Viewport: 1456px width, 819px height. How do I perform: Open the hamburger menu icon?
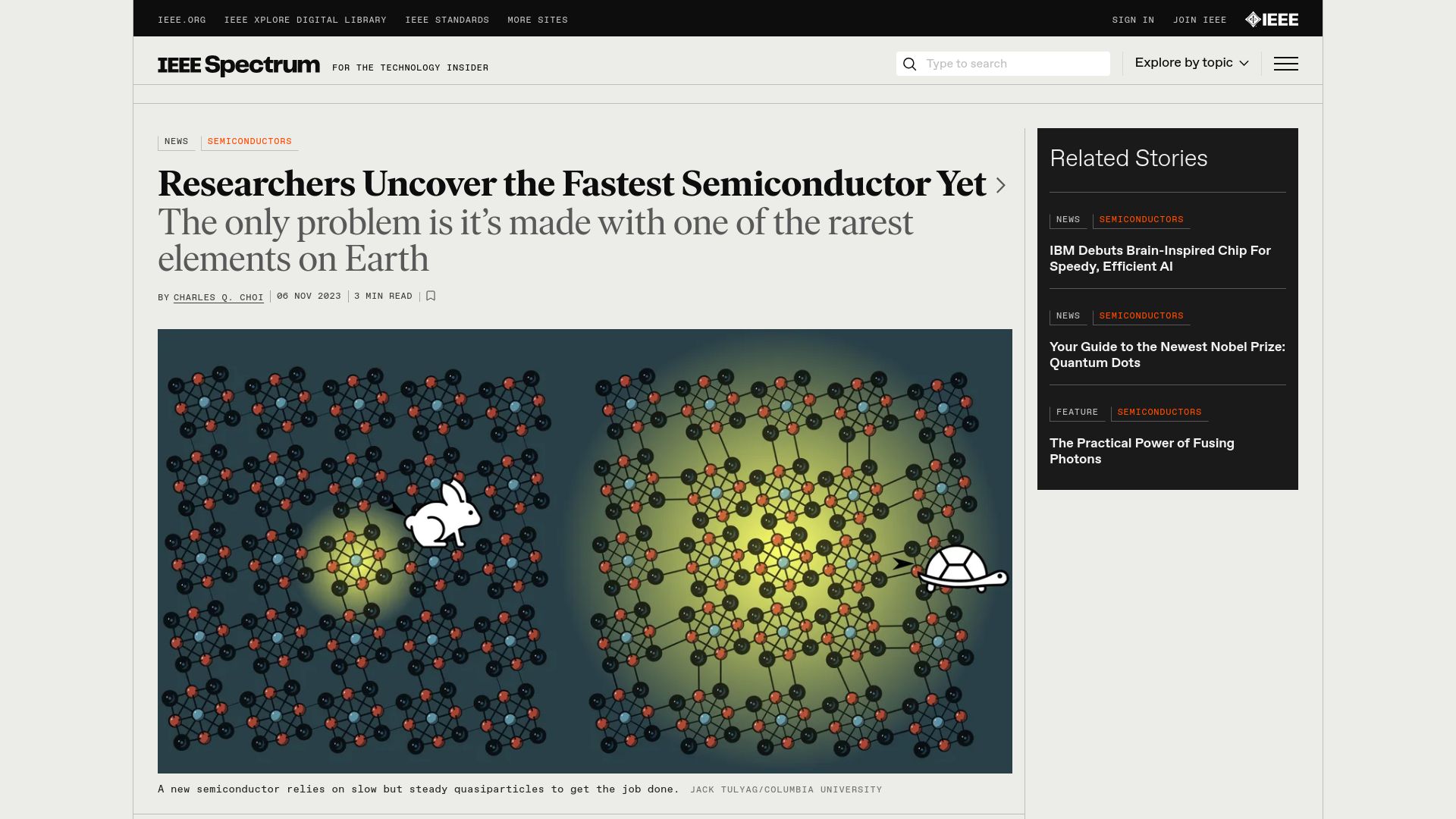coord(1285,64)
